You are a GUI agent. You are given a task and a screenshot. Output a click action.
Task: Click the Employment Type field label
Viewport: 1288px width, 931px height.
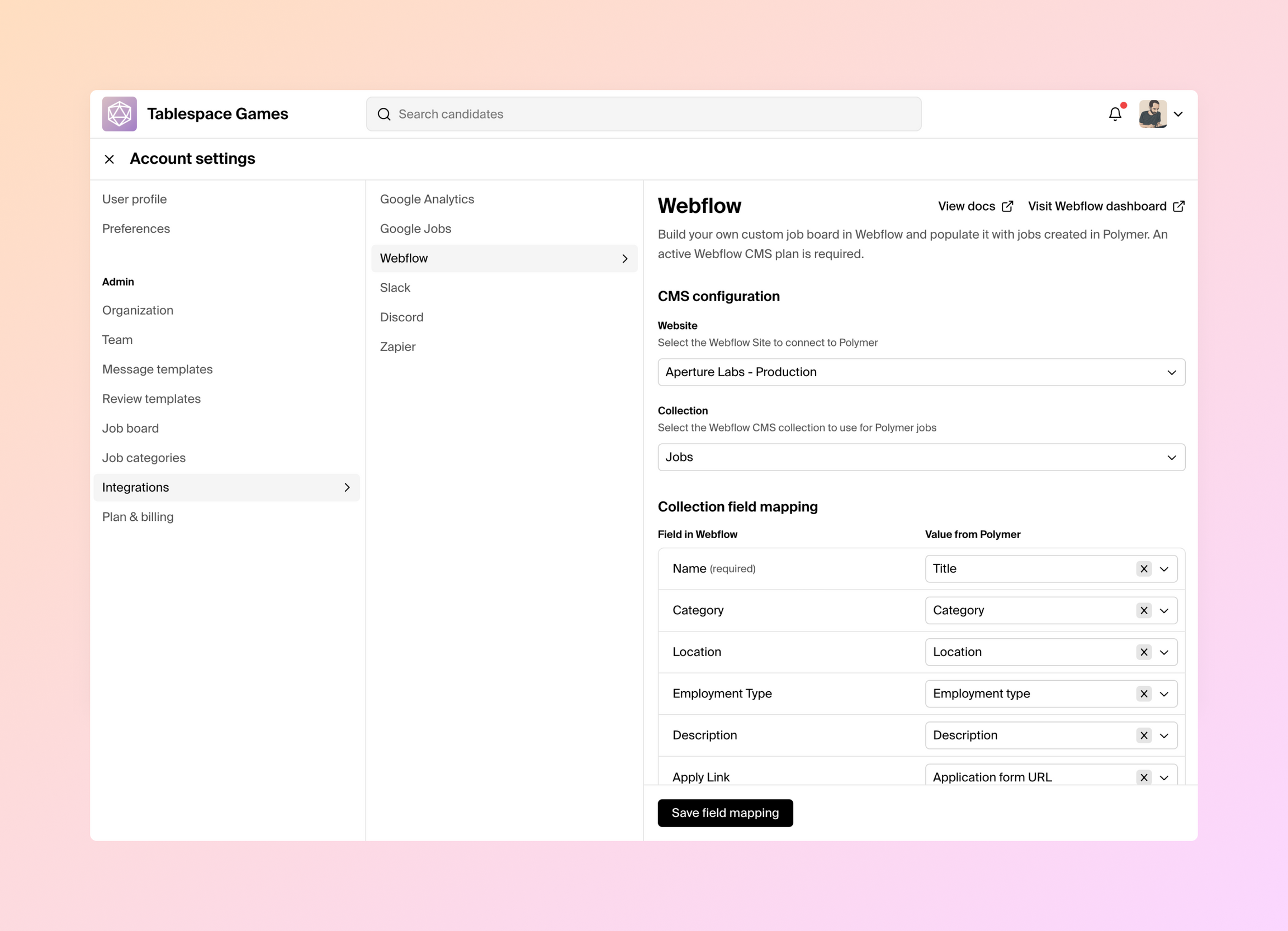(722, 693)
